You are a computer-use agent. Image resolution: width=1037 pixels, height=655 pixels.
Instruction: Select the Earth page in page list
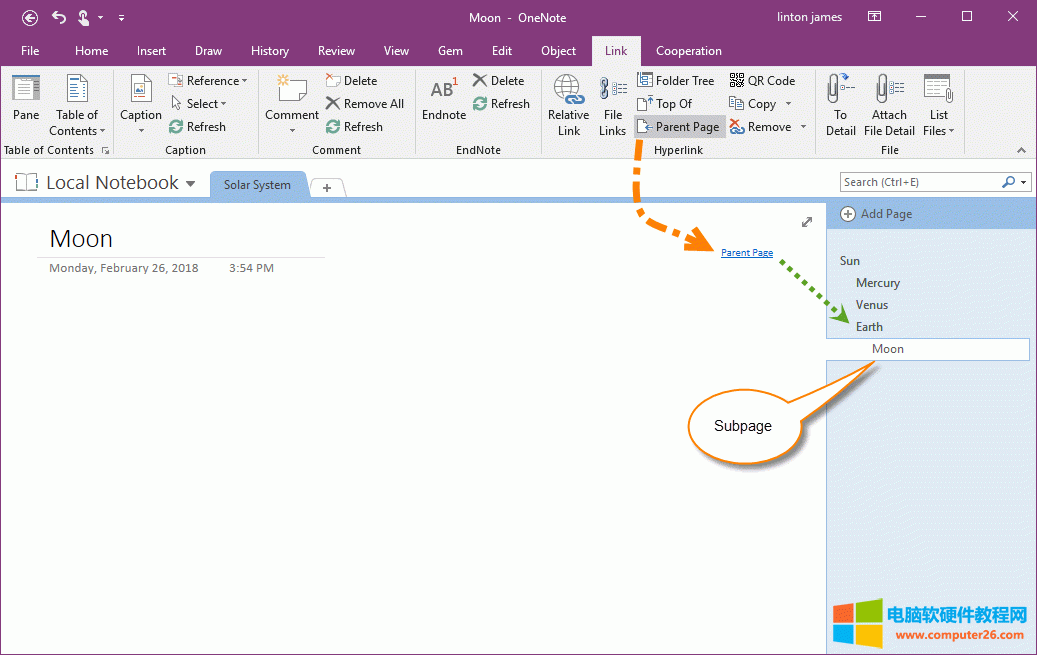coord(869,327)
